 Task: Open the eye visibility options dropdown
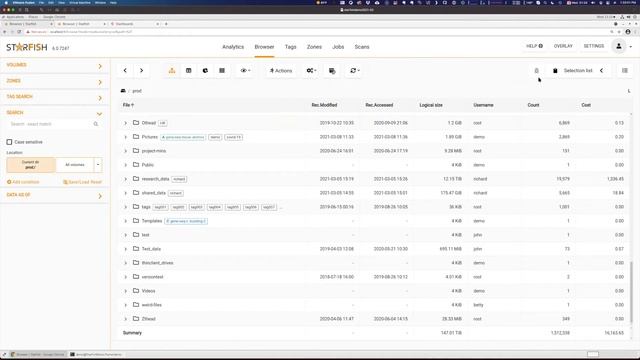245,71
